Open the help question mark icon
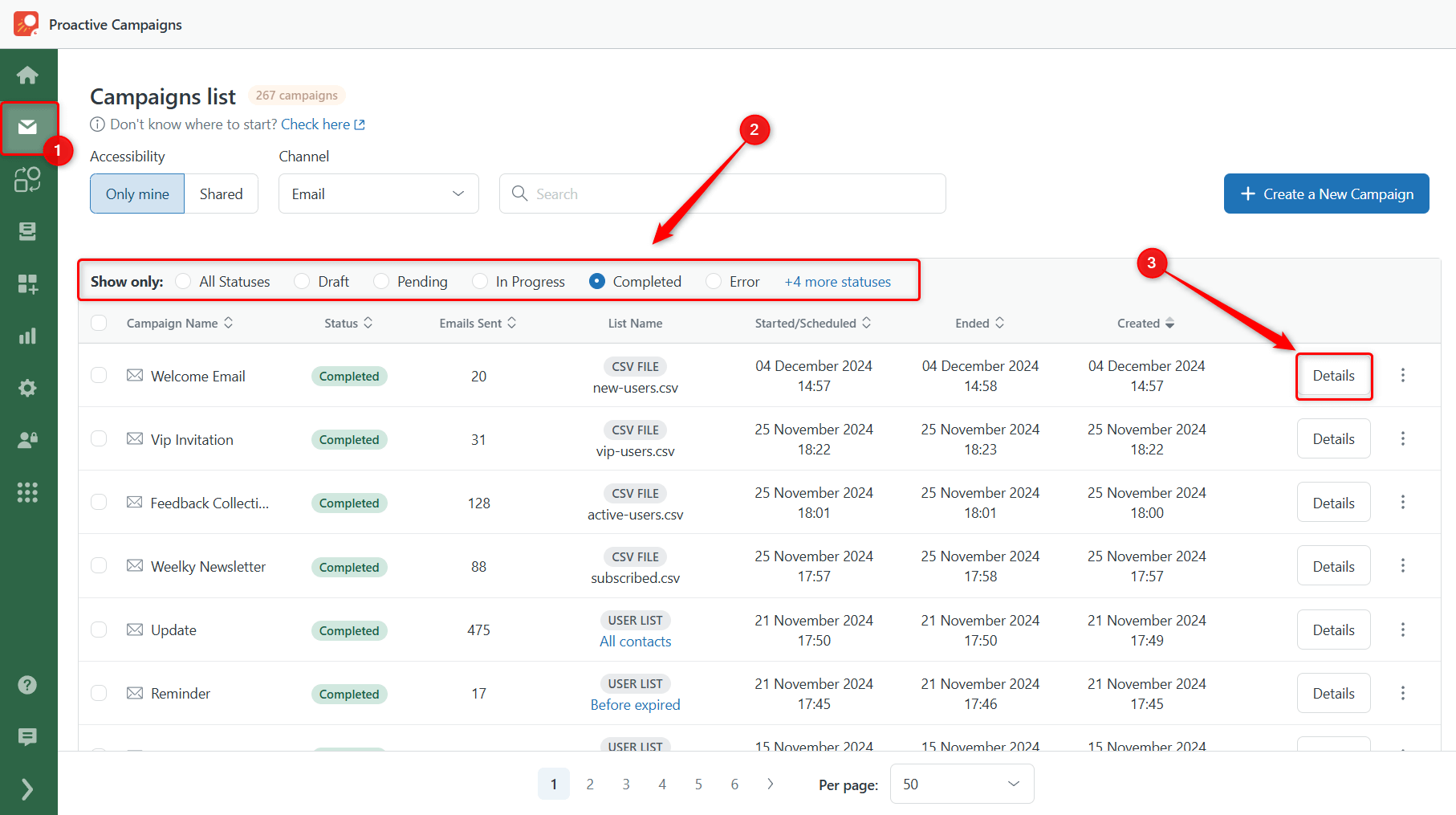 pos(27,685)
